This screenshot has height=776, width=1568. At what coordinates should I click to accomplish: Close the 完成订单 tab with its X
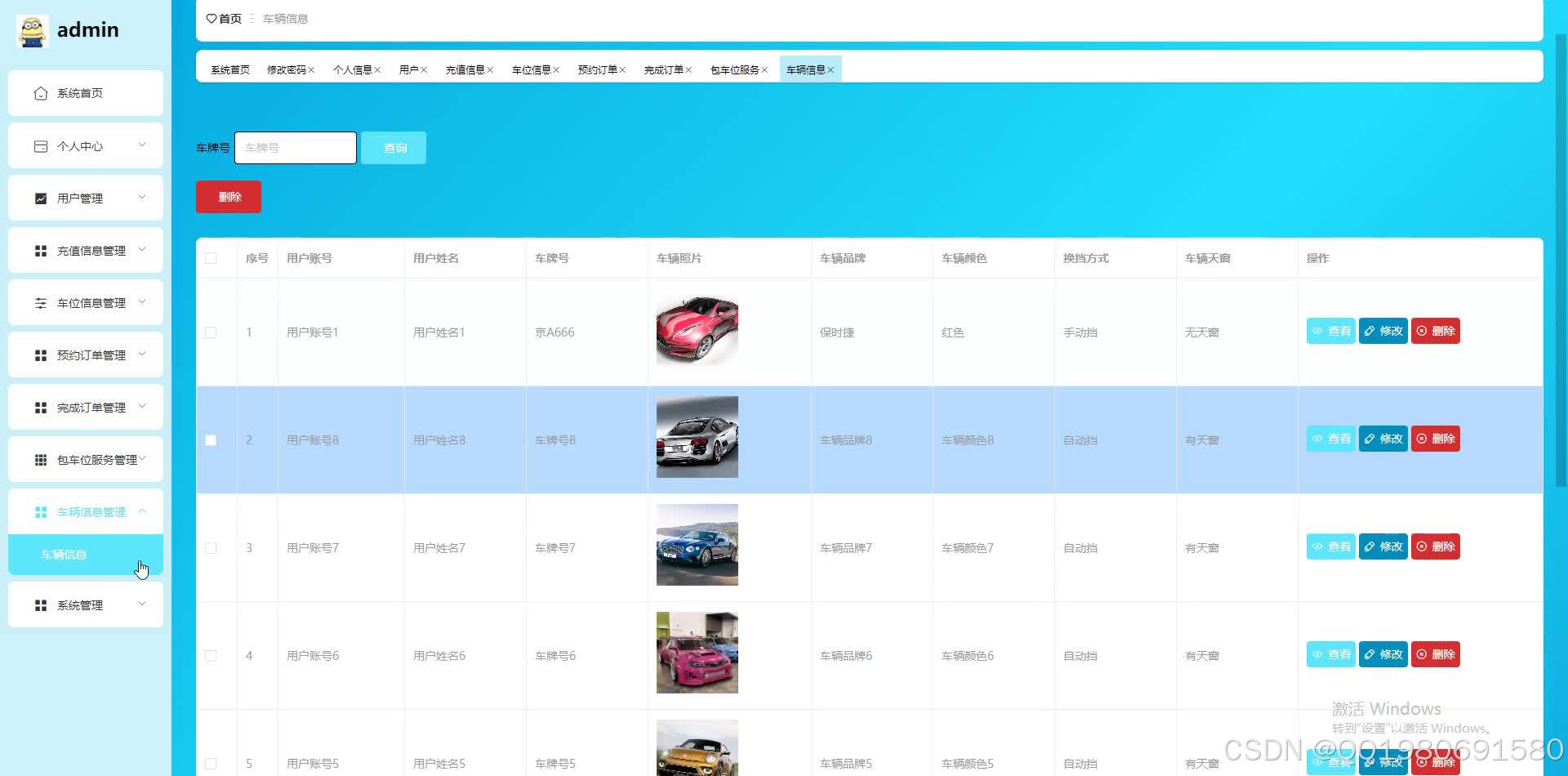[688, 70]
